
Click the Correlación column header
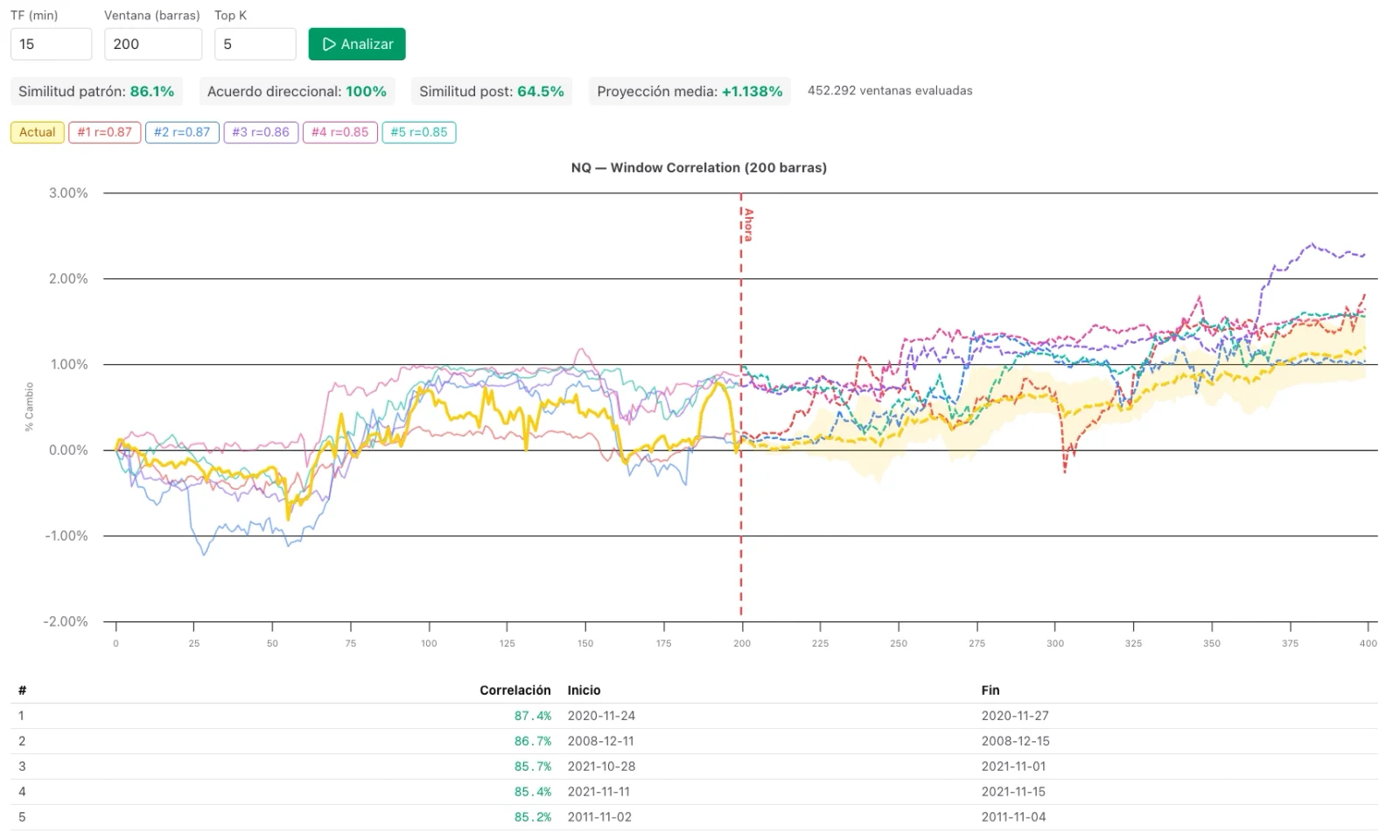(515, 690)
